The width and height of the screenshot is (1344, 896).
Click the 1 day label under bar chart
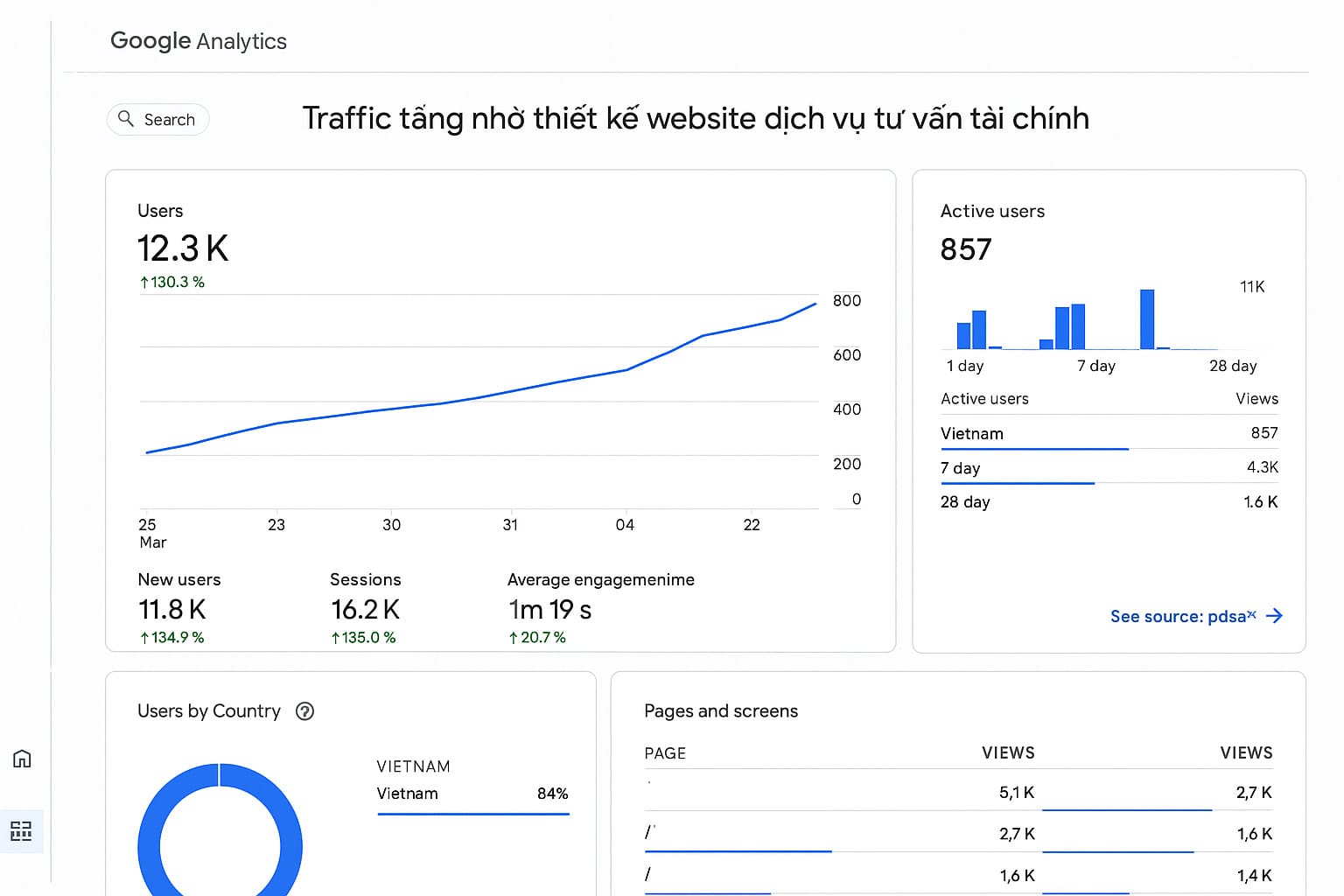click(965, 366)
